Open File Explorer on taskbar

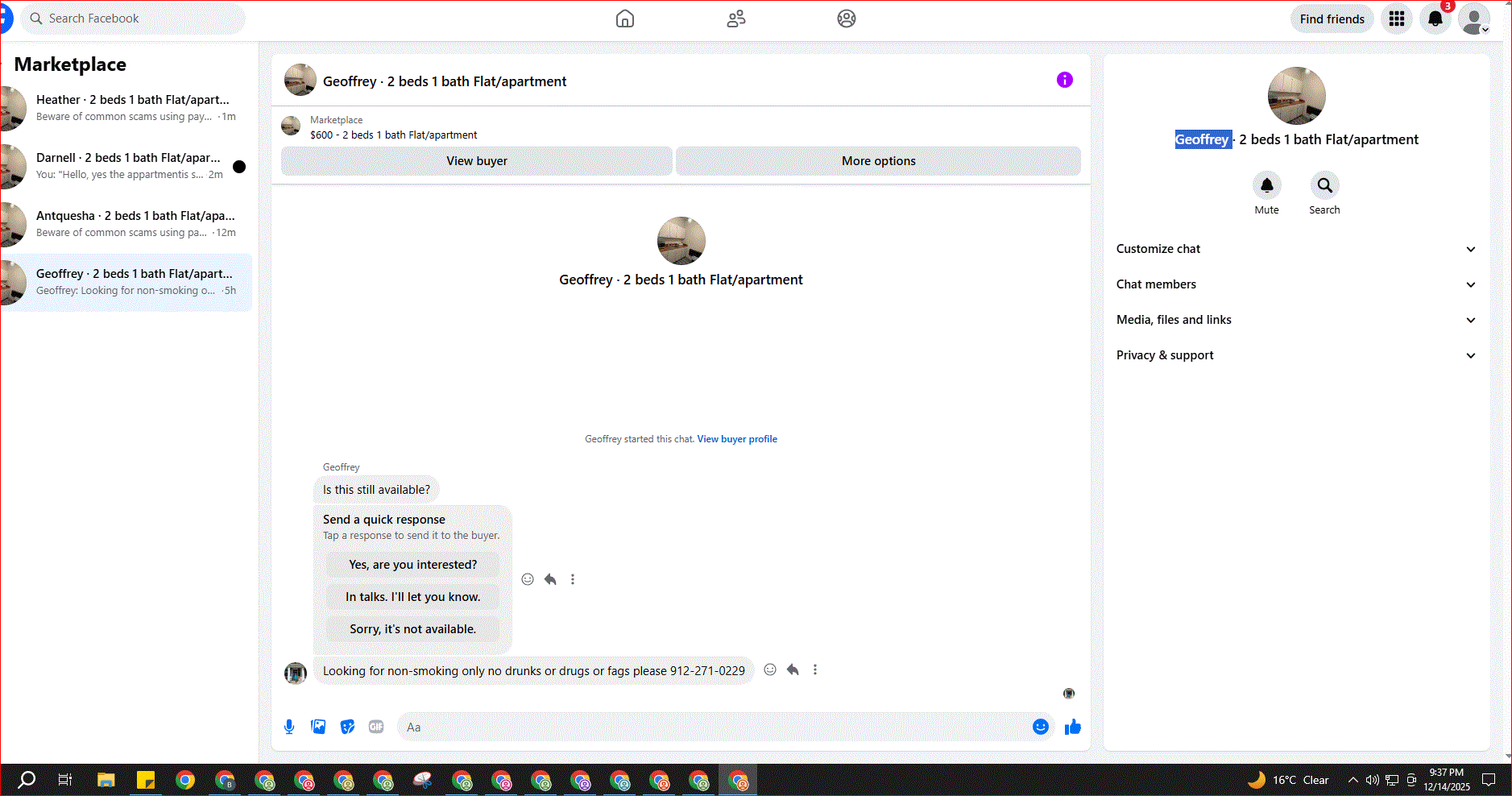coord(106,779)
